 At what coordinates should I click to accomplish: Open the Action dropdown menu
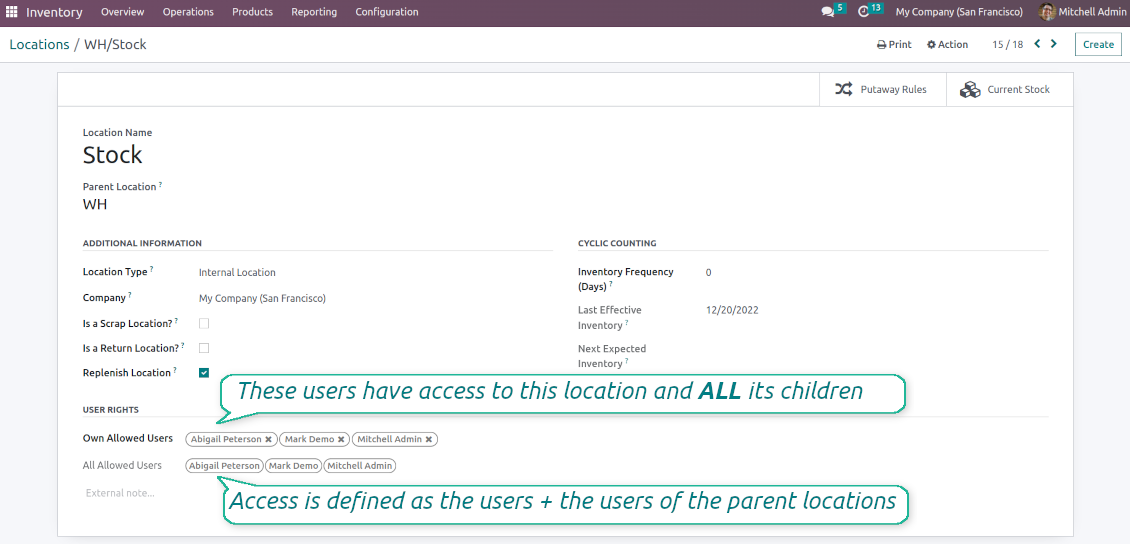tap(948, 45)
